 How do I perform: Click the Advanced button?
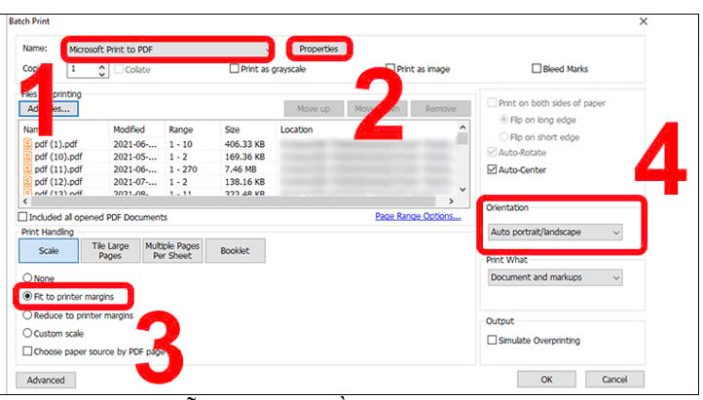coord(46,380)
